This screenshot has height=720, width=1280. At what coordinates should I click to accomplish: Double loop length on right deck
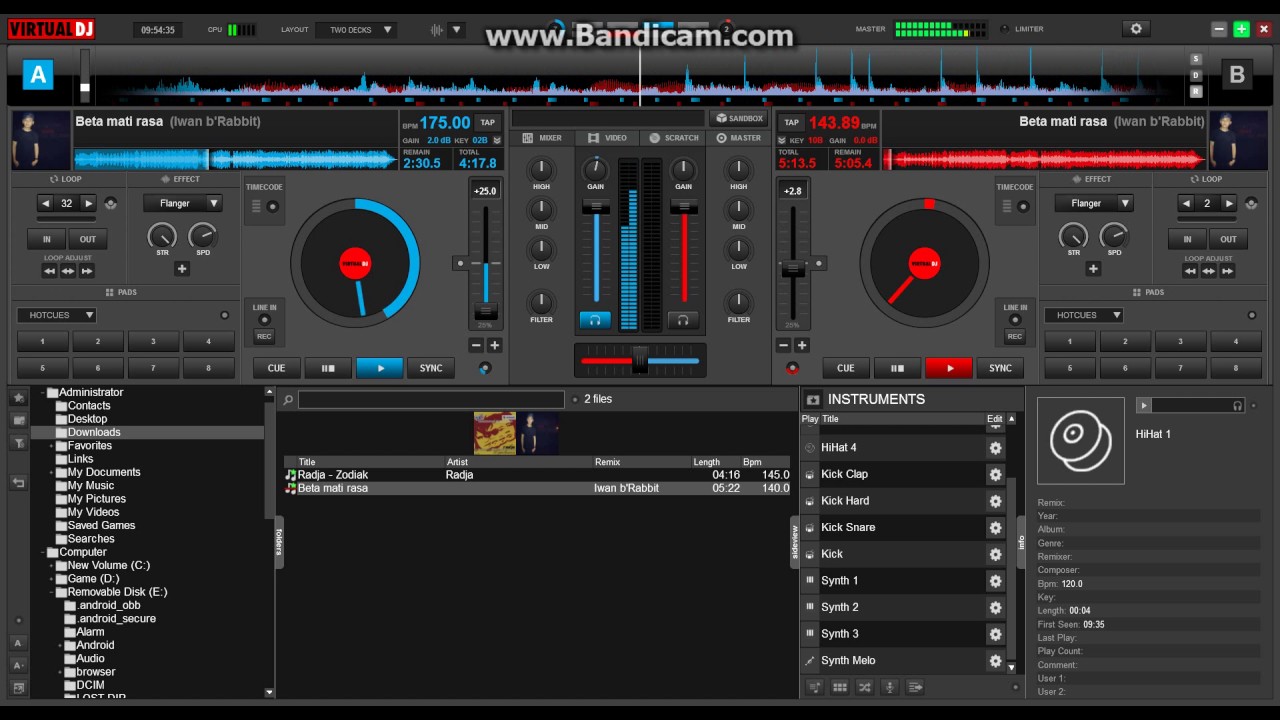pos(1230,203)
